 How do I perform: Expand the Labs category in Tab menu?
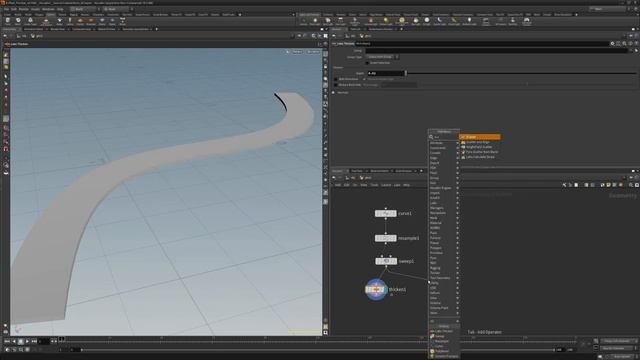point(444,203)
